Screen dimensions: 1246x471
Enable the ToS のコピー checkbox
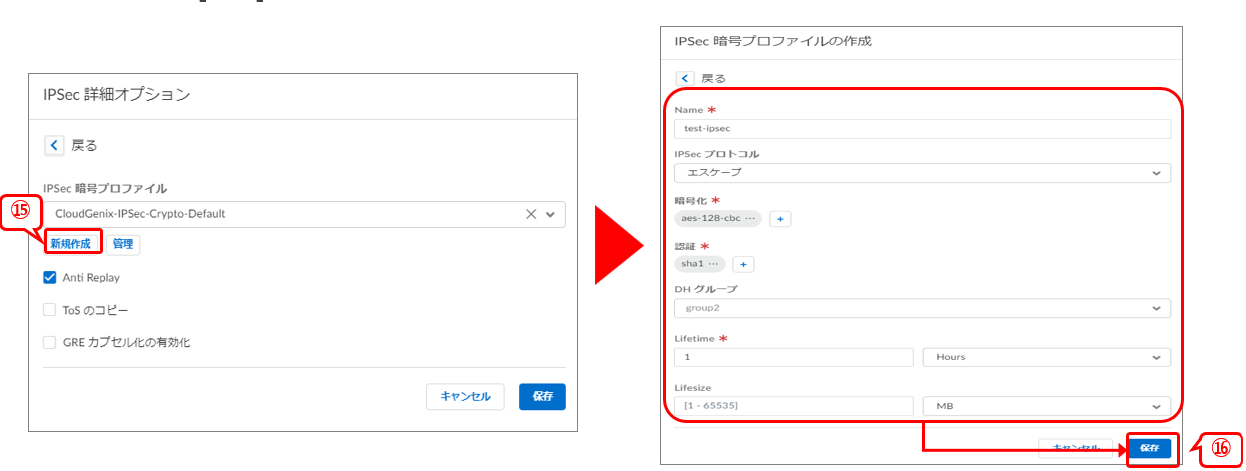pos(50,310)
